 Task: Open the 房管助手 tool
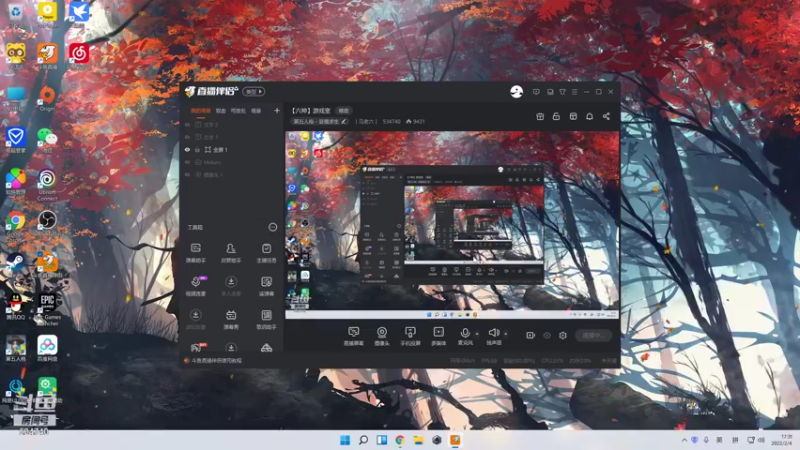pos(231,253)
